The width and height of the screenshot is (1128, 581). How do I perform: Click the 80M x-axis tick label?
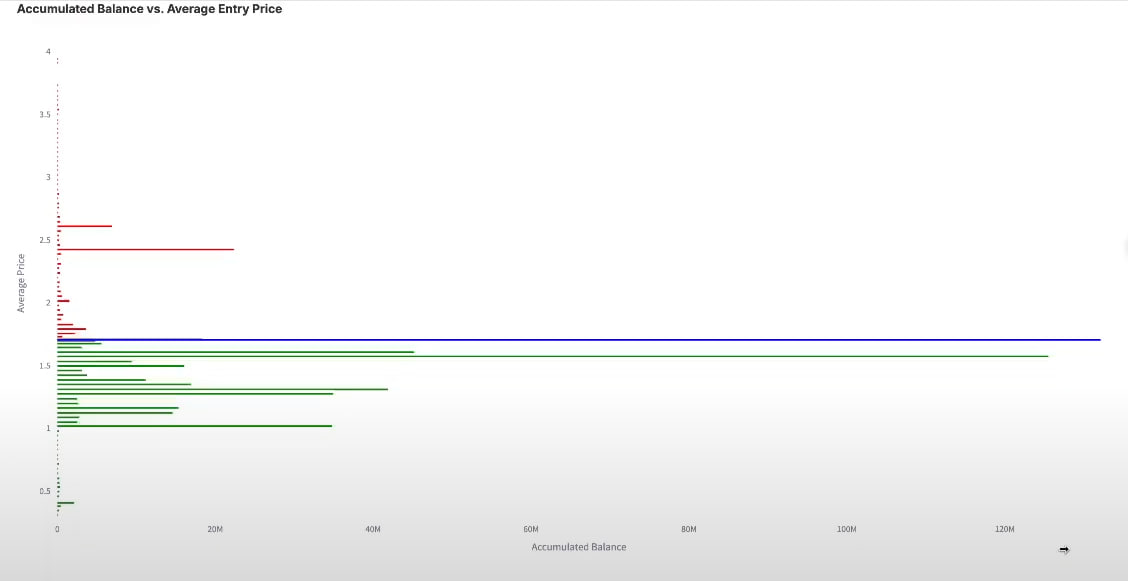(689, 529)
